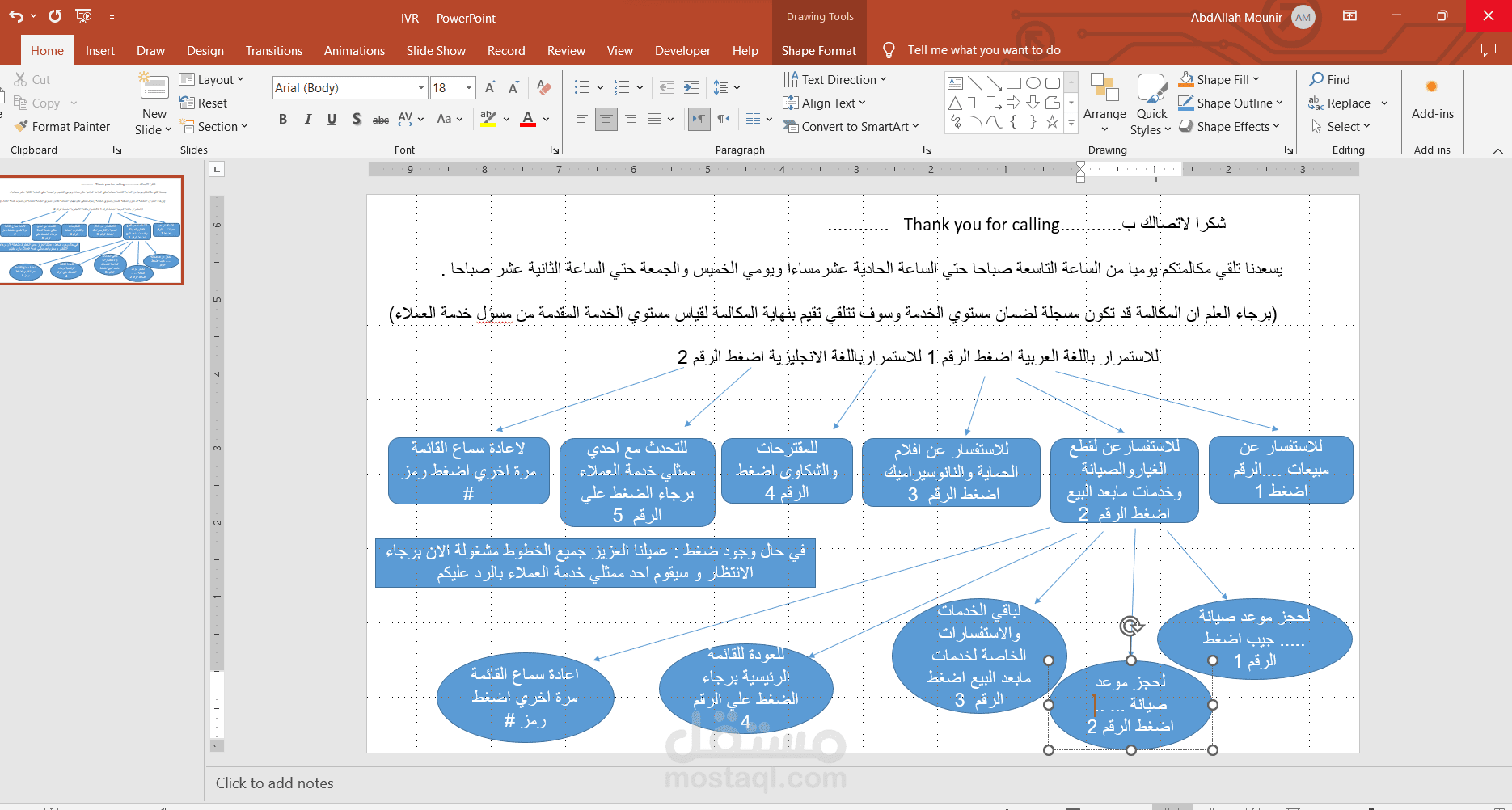Click the Repeat icon in the quick access toolbar
1512x810 pixels.
(x=55, y=16)
